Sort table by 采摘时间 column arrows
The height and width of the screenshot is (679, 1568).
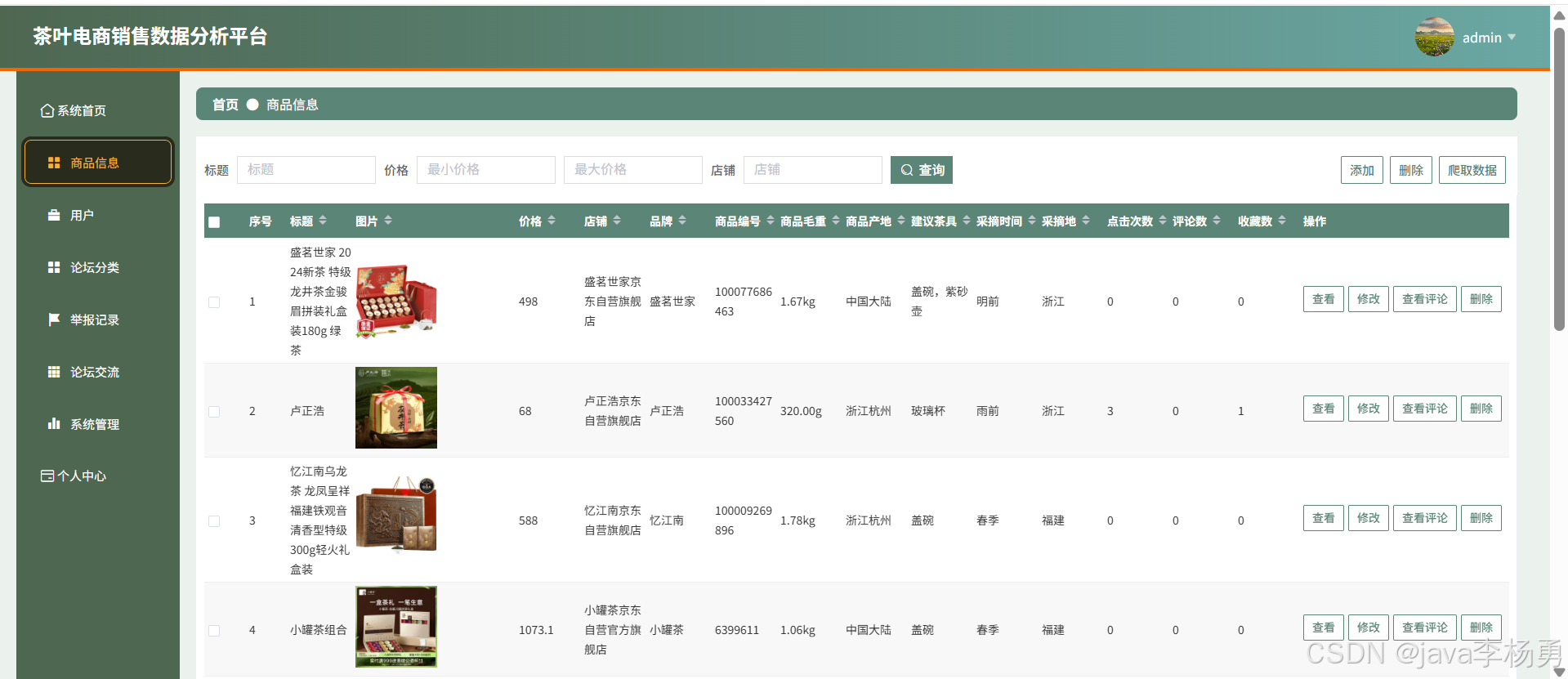1032,221
